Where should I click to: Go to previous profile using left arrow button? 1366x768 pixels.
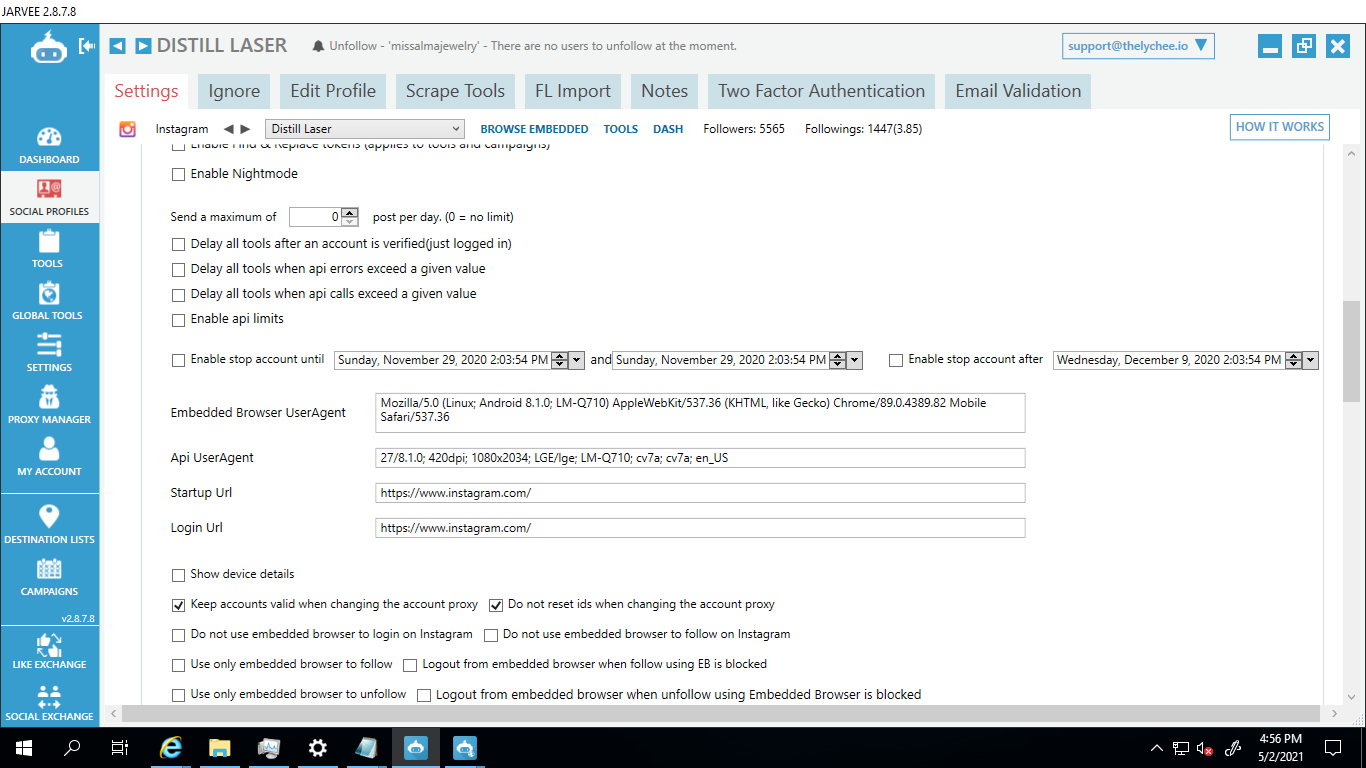117,46
